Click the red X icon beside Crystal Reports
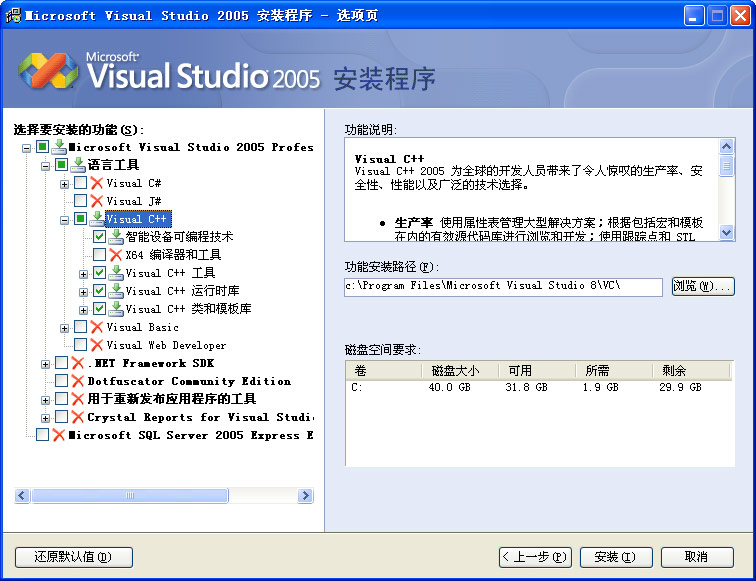This screenshot has width=756, height=581. 78,417
